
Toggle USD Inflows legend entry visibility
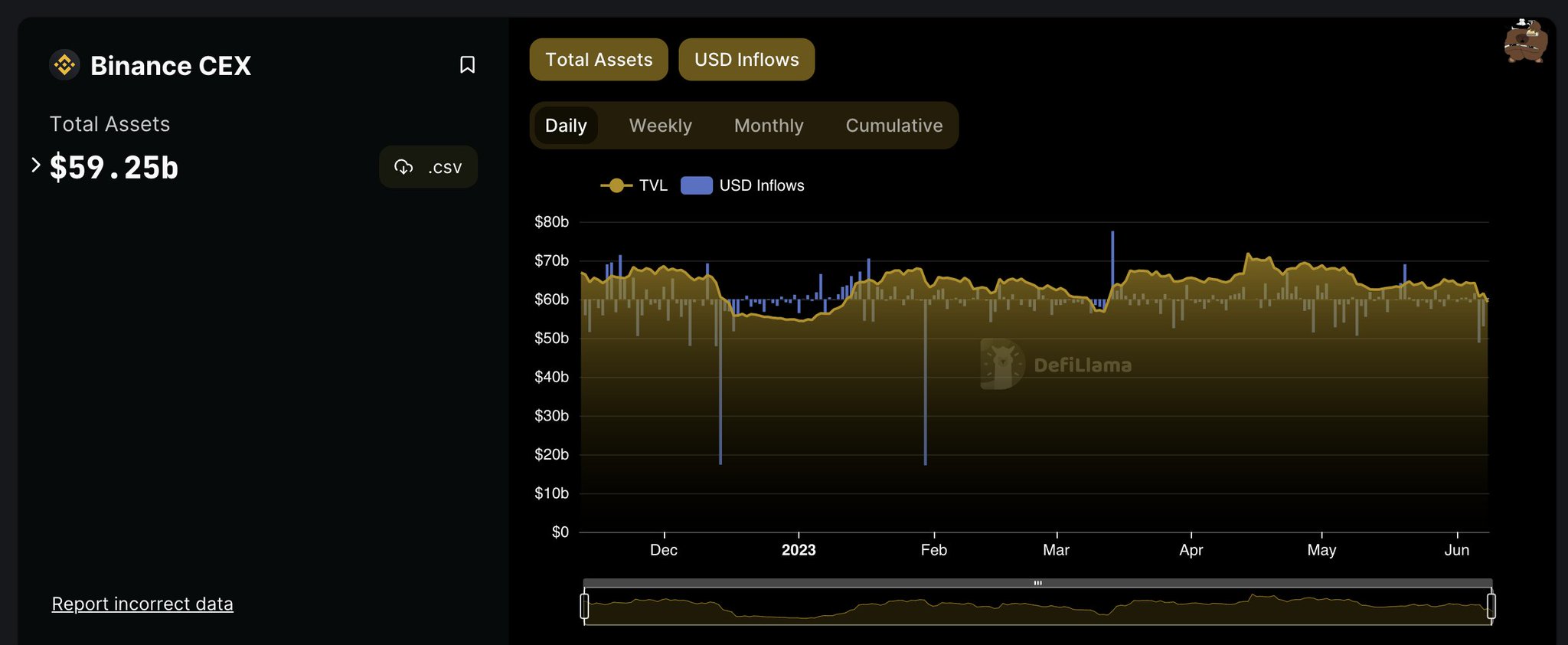(743, 185)
